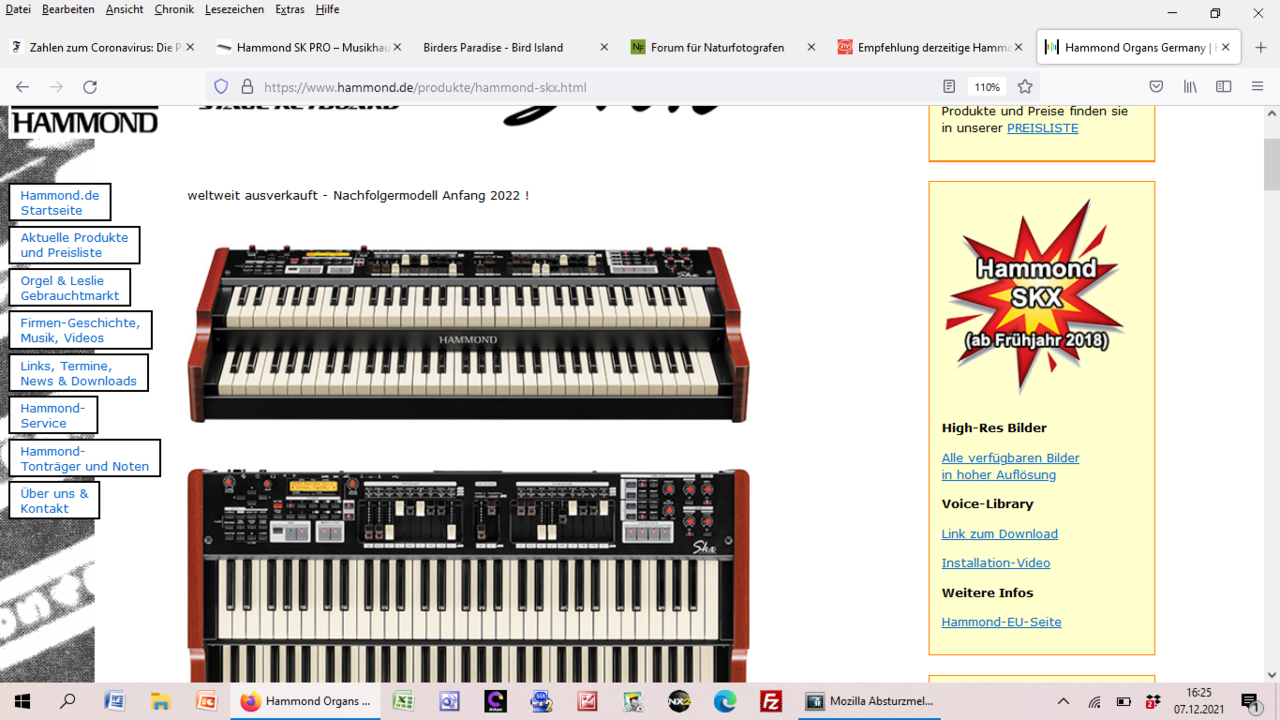
Task: Launch Excel from the taskbar
Action: (x=403, y=701)
